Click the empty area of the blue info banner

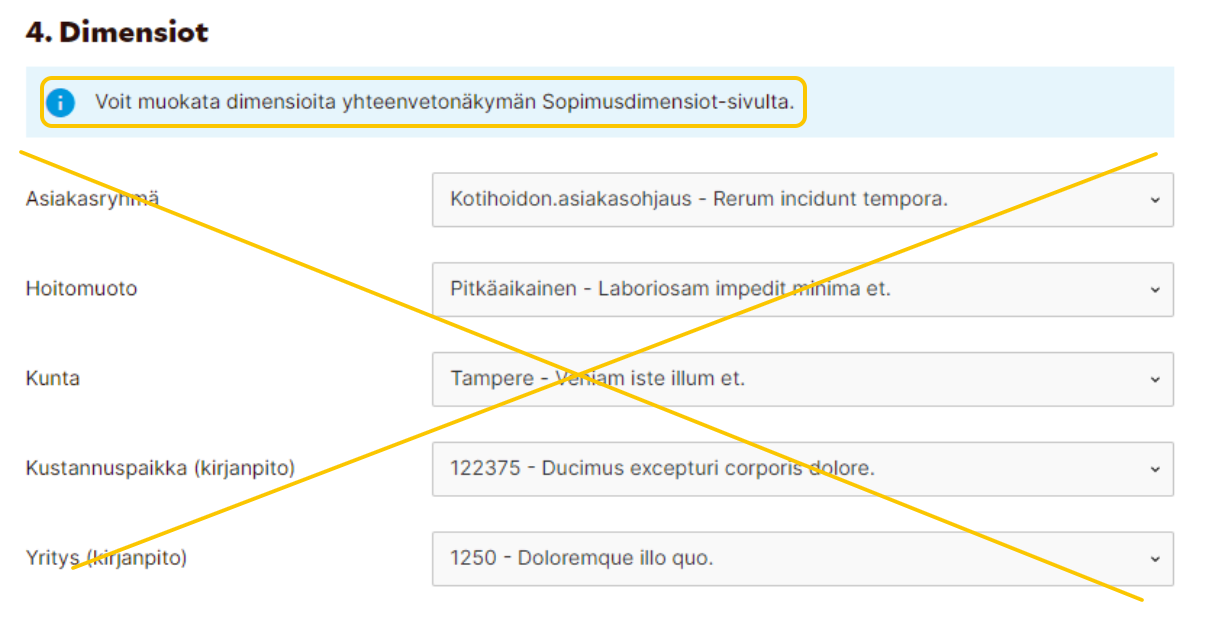tap(990, 102)
